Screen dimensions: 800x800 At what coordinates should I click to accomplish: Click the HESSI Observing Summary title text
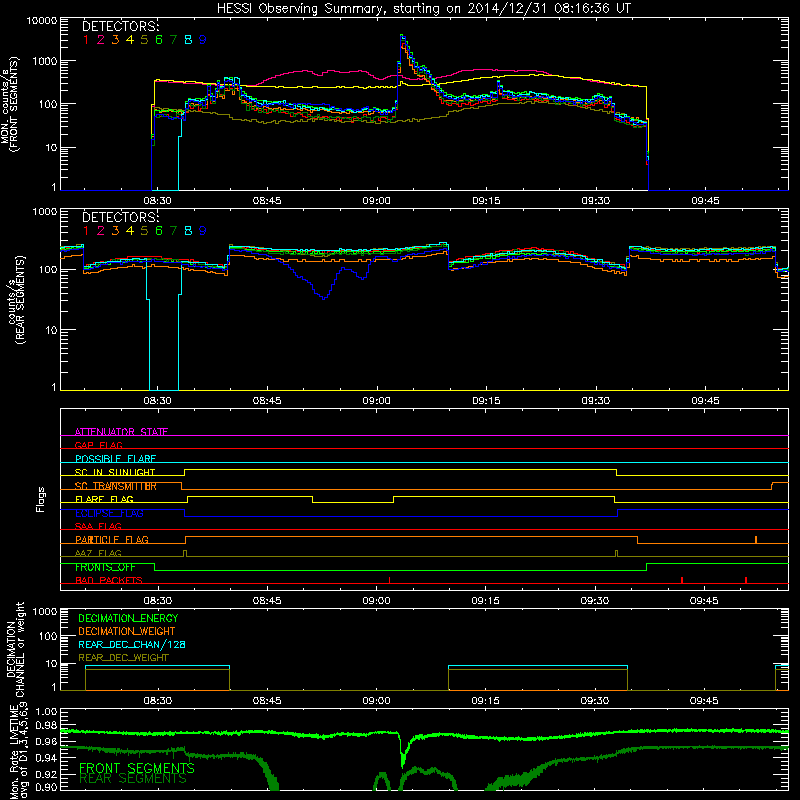[x=423, y=9]
